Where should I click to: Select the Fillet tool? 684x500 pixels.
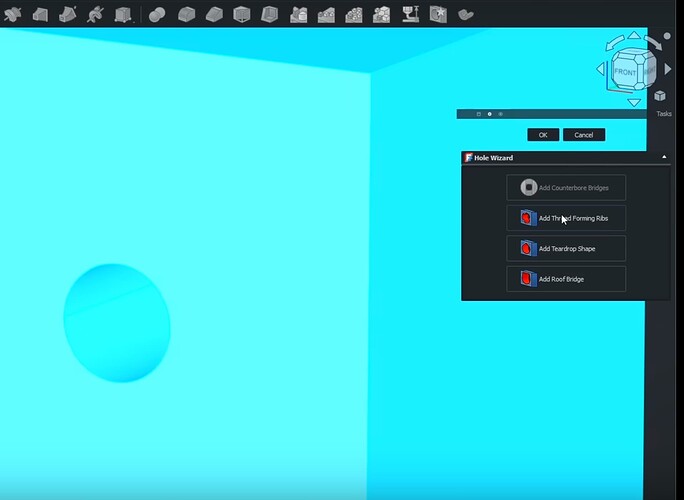[186, 15]
